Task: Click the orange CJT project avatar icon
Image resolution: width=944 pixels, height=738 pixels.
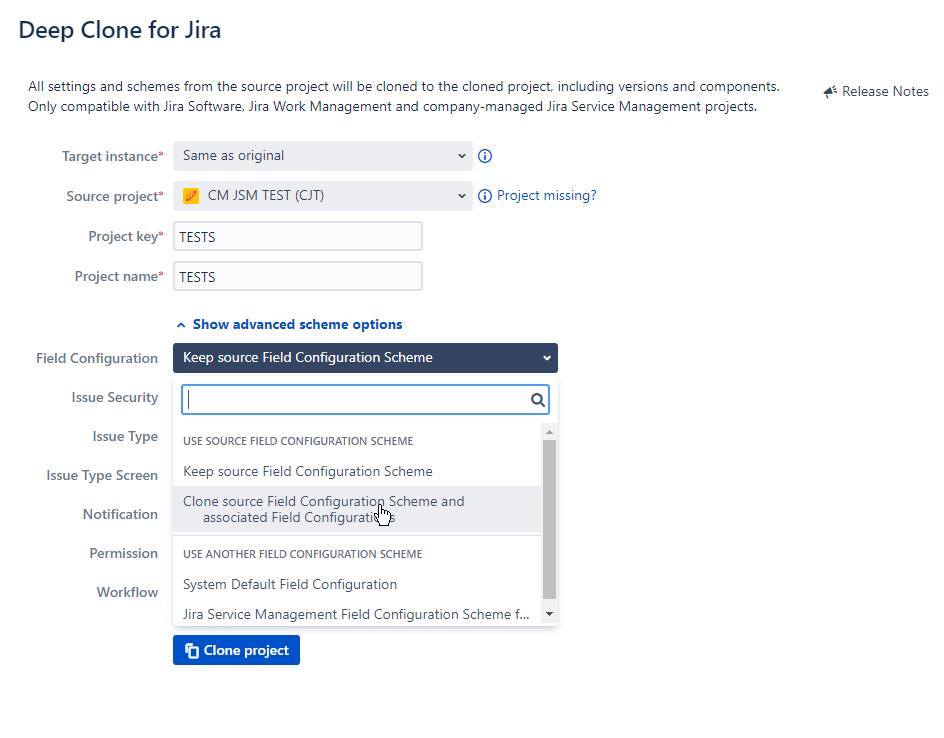Action: click(x=191, y=196)
